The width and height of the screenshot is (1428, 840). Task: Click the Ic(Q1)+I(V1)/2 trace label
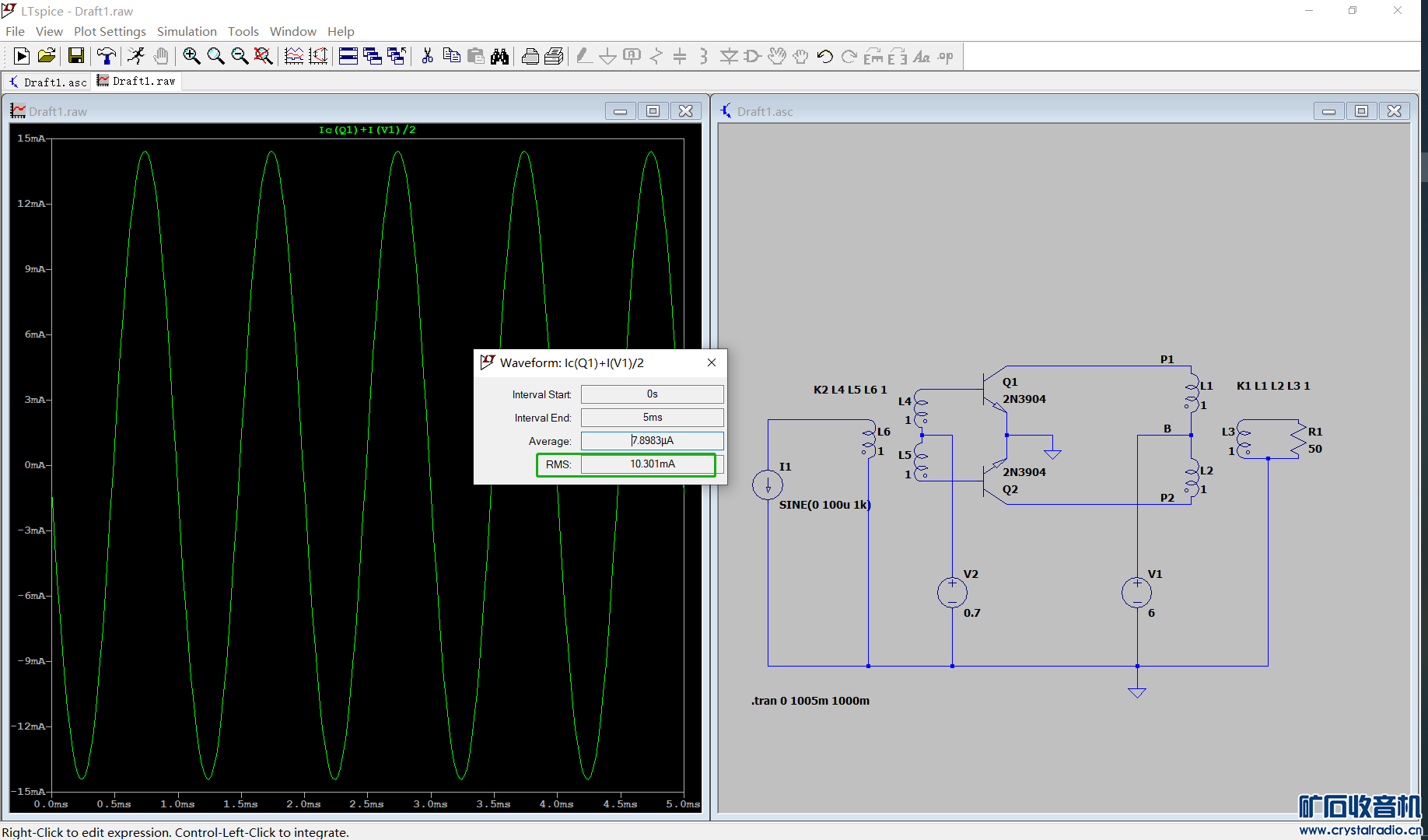tap(367, 130)
